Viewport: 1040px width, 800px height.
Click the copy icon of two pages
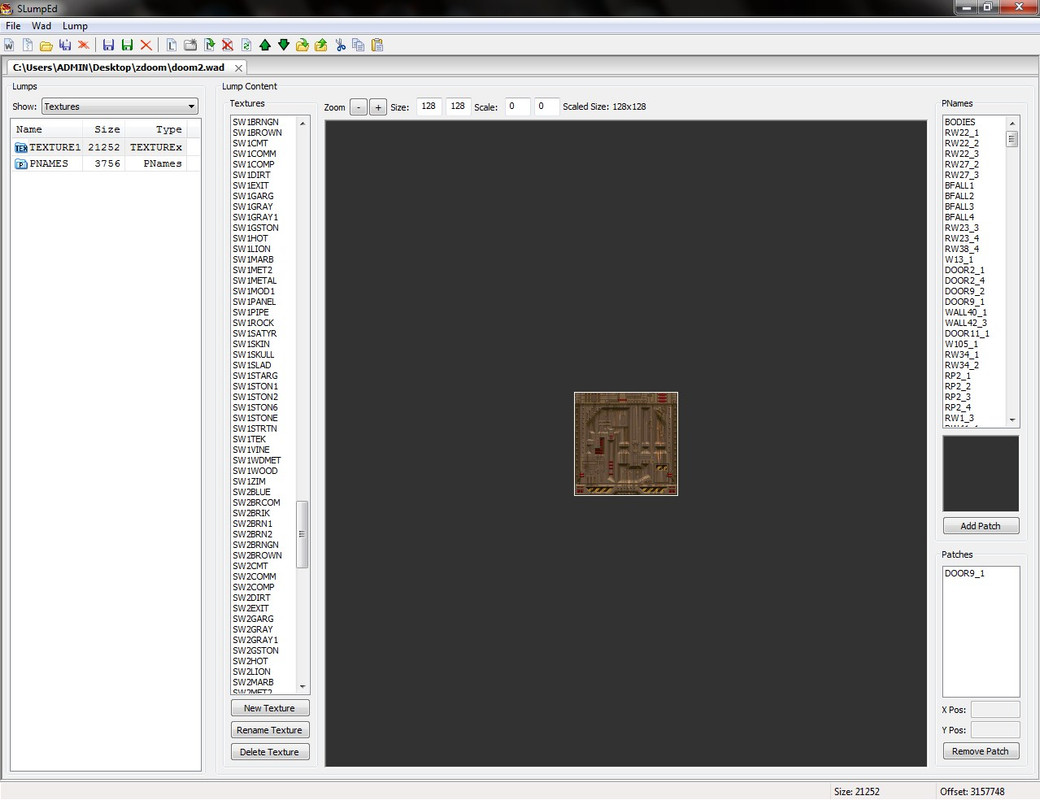tap(358, 45)
